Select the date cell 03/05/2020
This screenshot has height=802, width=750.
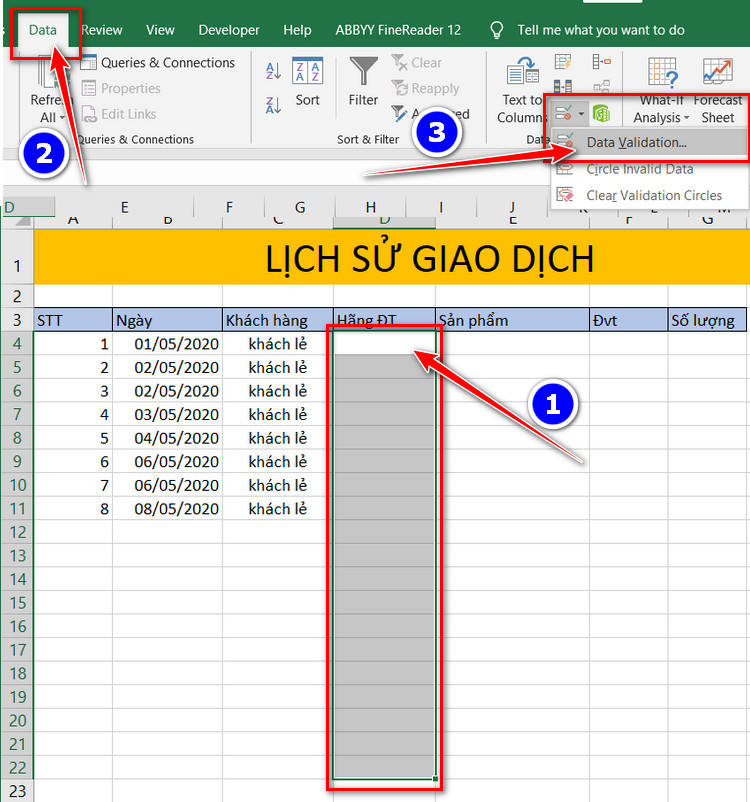pos(167,414)
